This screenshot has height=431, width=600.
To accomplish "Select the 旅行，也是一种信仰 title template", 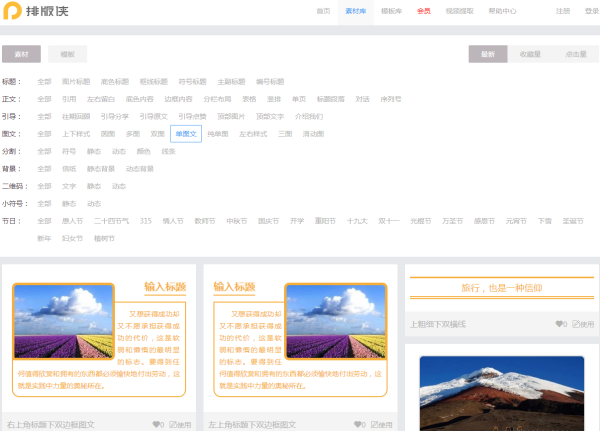I will click(501, 288).
